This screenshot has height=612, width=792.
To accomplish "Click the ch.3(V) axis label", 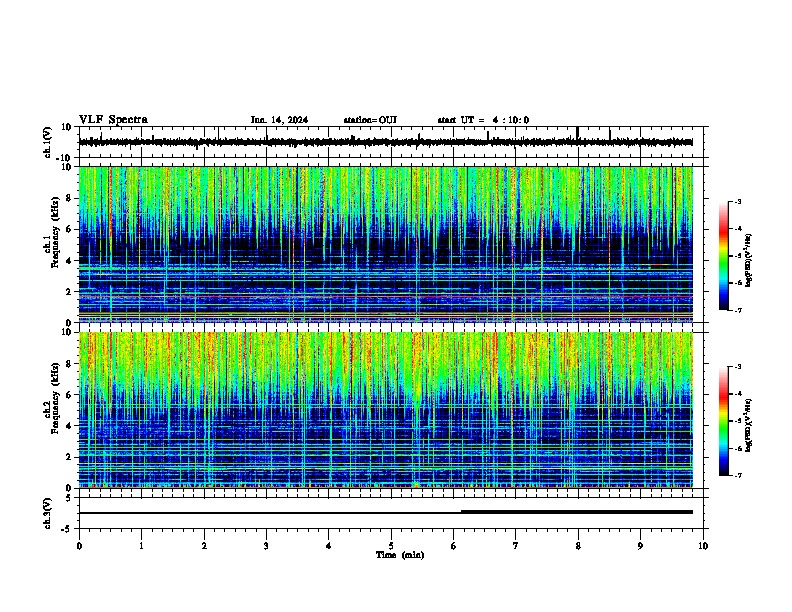I will click(48, 513).
